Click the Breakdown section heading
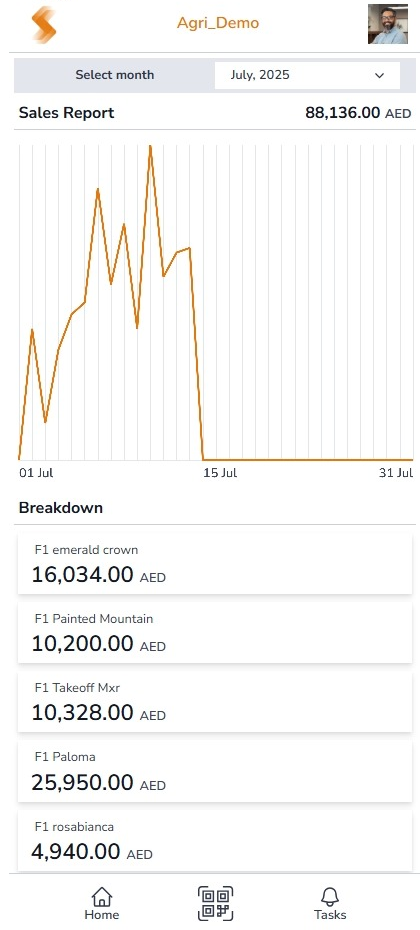The image size is (420, 930). (61, 508)
